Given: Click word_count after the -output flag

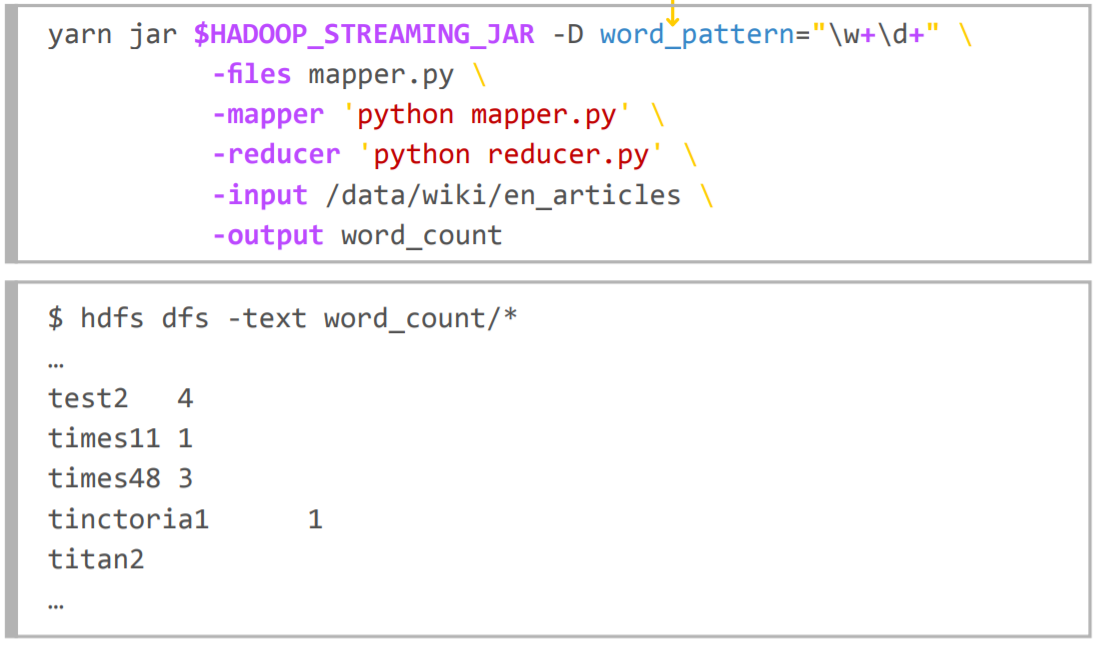Looking at the screenshot, I should click(x=421, y=235).
